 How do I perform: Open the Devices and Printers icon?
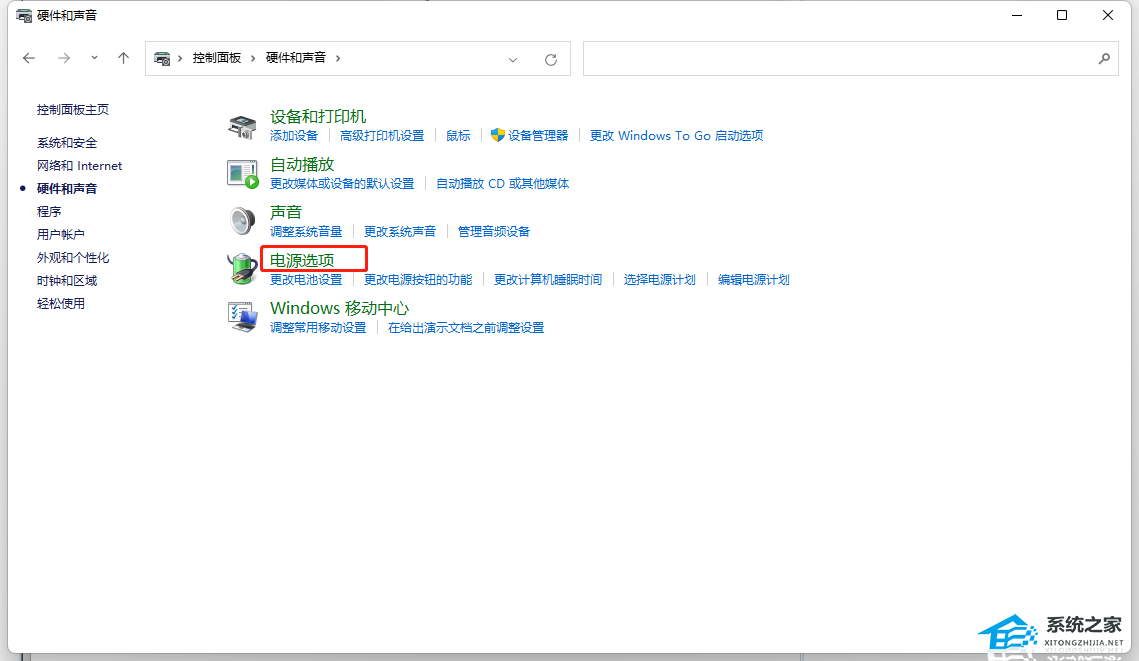242,126
